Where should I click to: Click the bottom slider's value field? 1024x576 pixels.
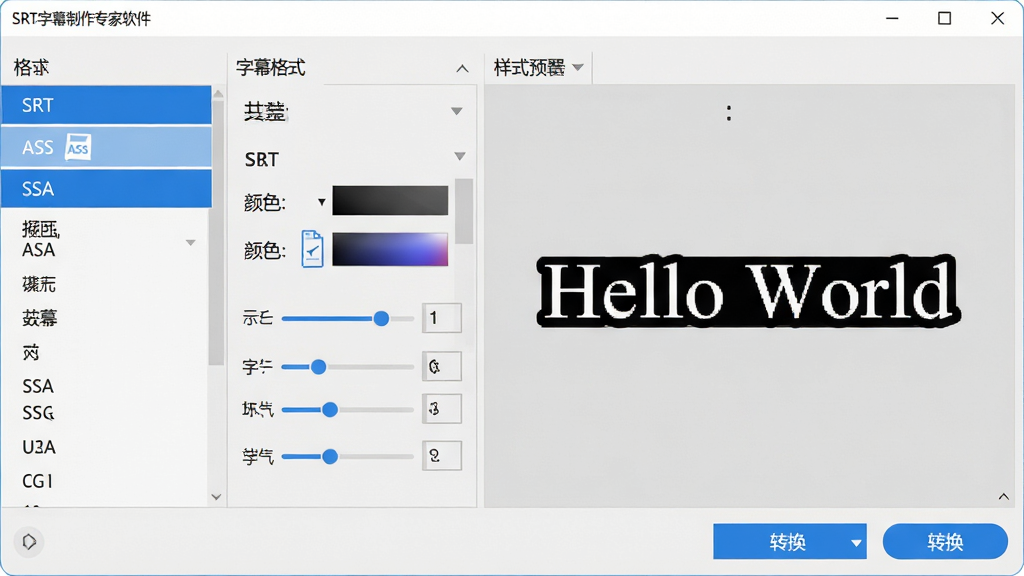pos(441,456)
